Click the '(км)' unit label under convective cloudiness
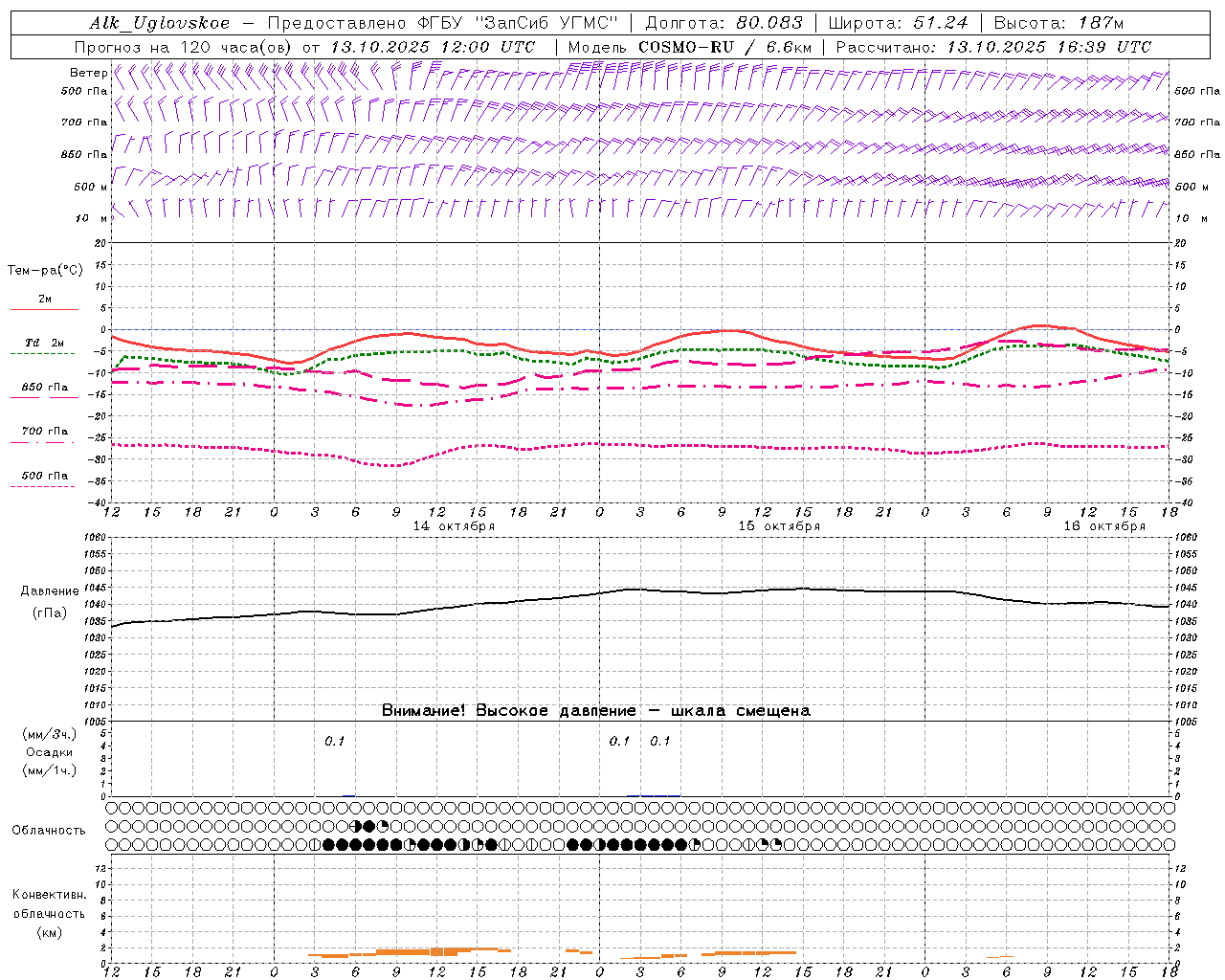 pos(50,932)
